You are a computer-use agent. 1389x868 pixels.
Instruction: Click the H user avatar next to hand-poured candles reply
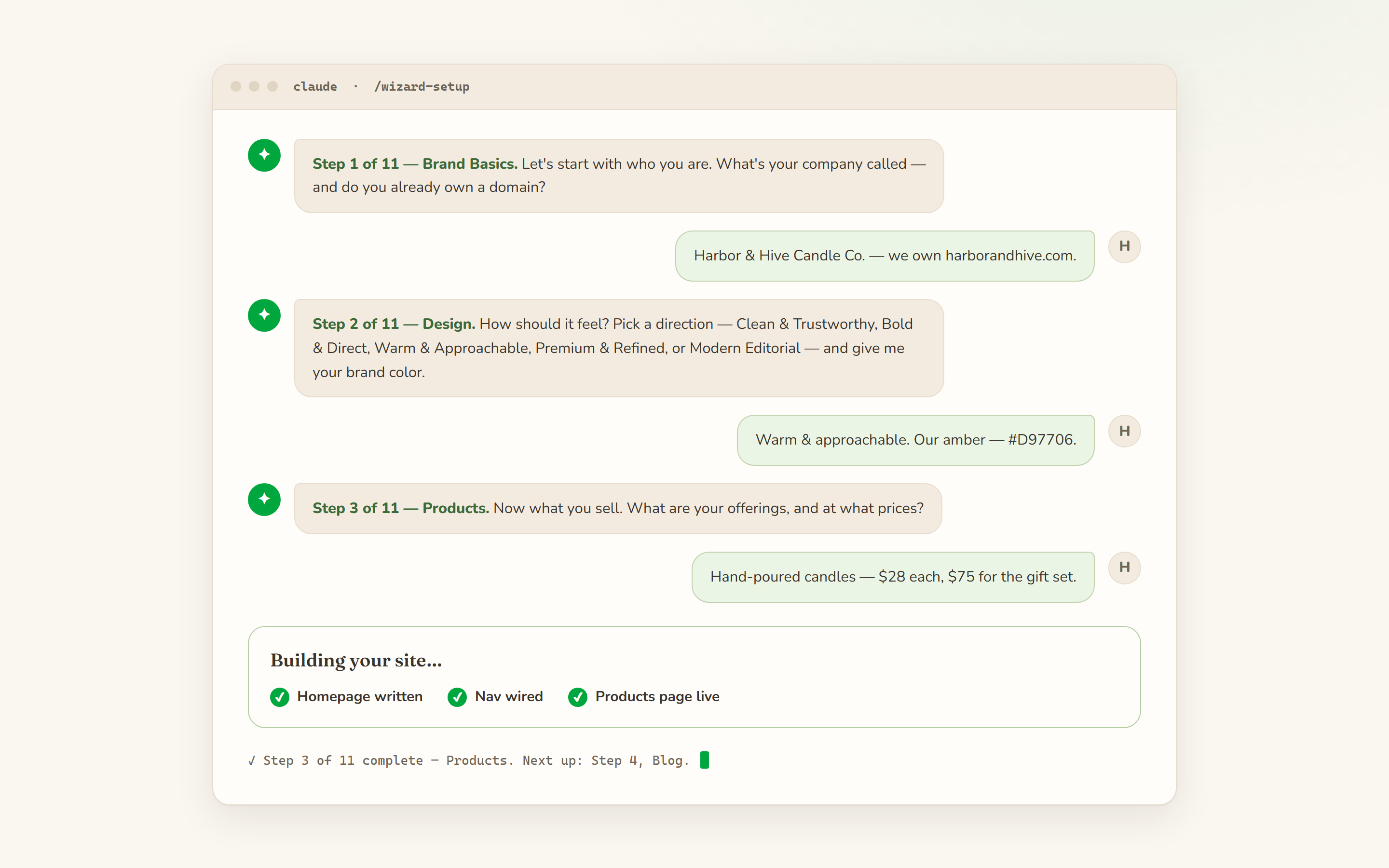1124,568
